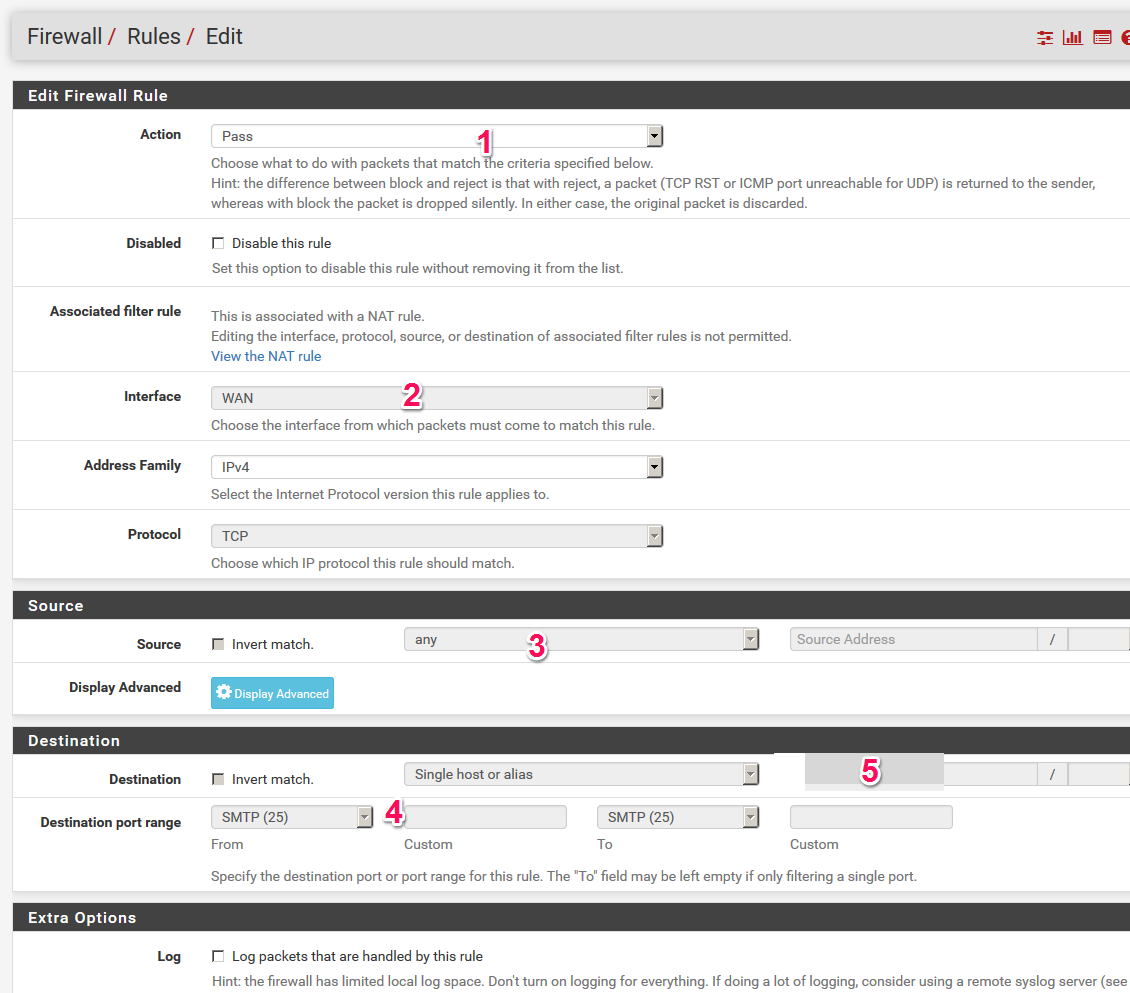Click the gear icon in Display Advanced
Viewport: 1130px width, 993px height.
tap(224, 693)
